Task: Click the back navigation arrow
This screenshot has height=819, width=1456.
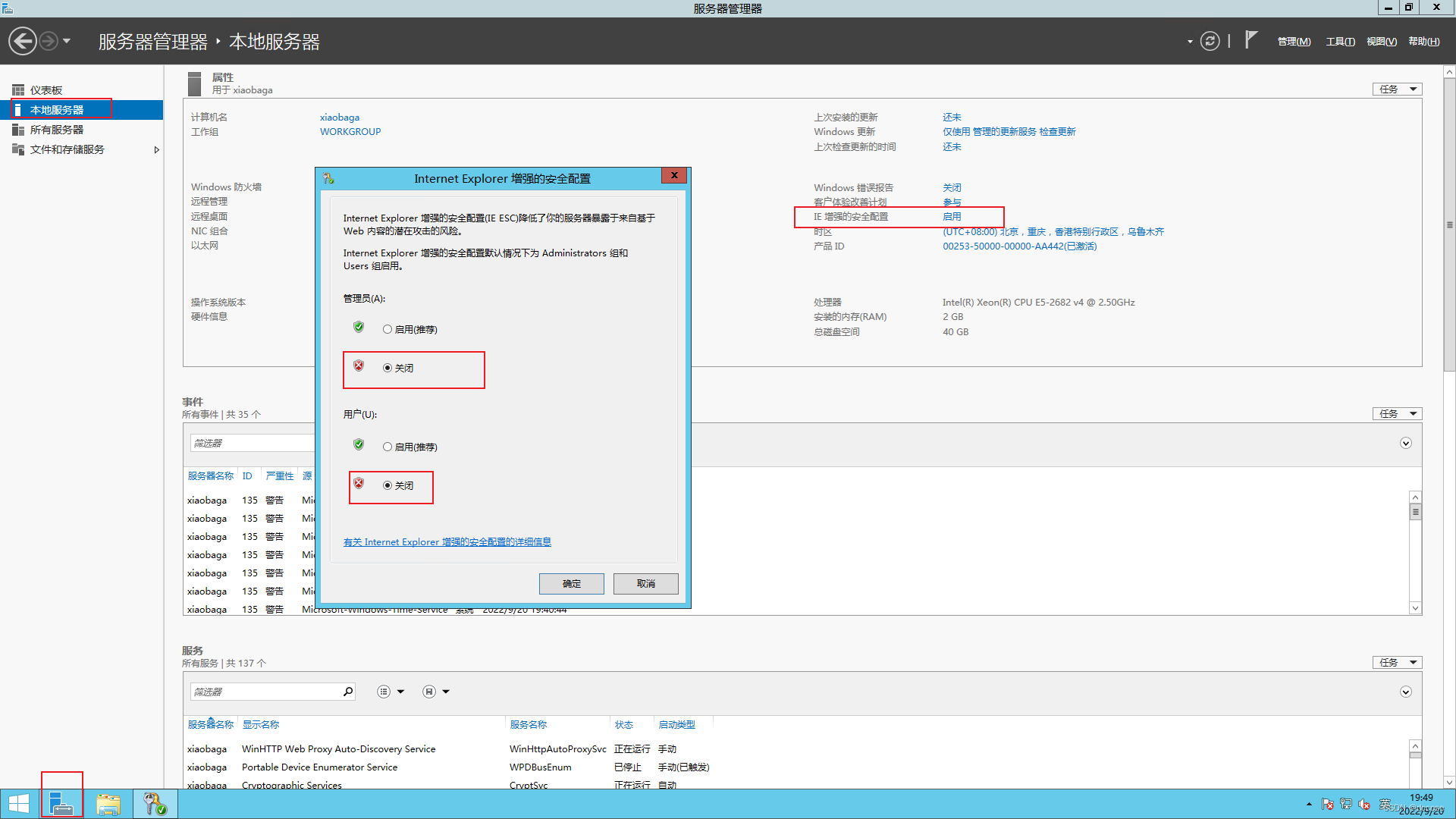Action: pyautogui.click(x=23, y=41)
